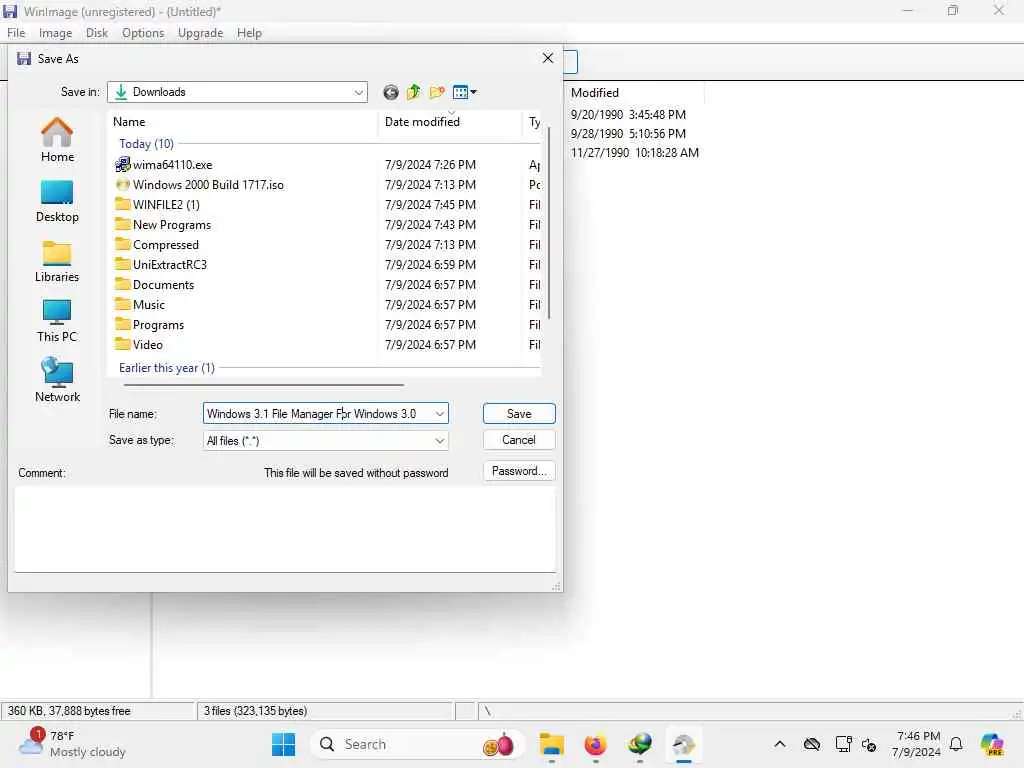The image size is (1024, 768).
Task: Select the Video folder
Action: tap(139, 345)
